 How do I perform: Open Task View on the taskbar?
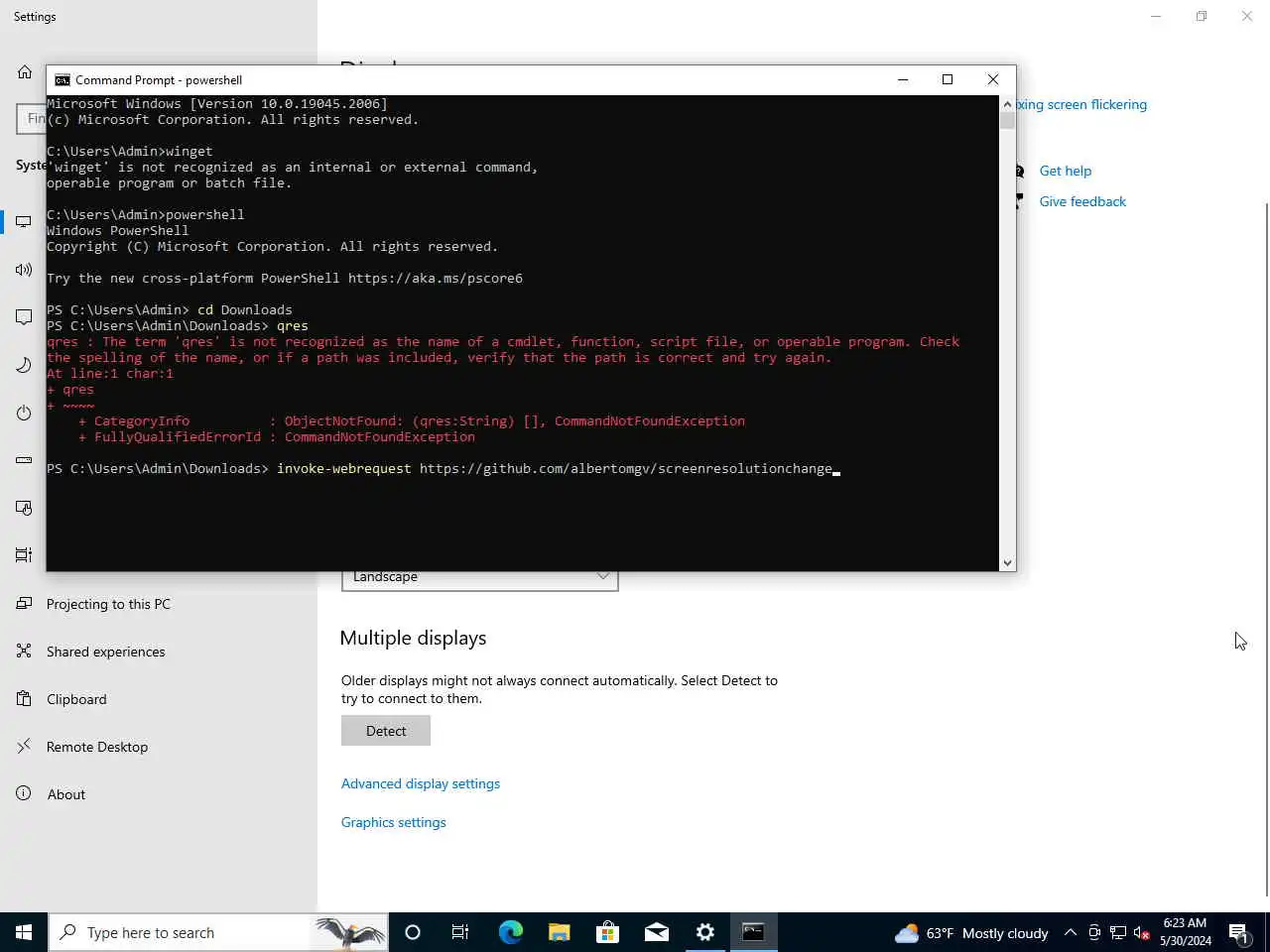[460, 932]
